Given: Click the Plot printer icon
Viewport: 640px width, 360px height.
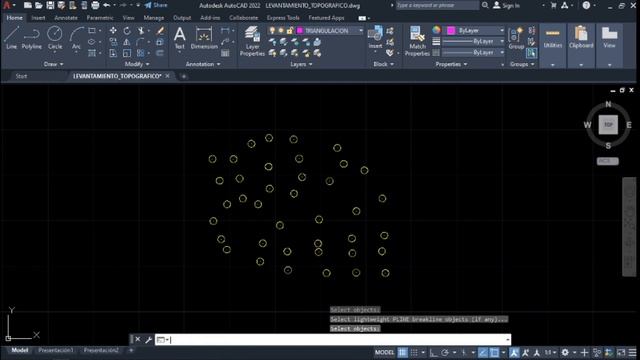Looking at the screenshot, I should 95,5.
